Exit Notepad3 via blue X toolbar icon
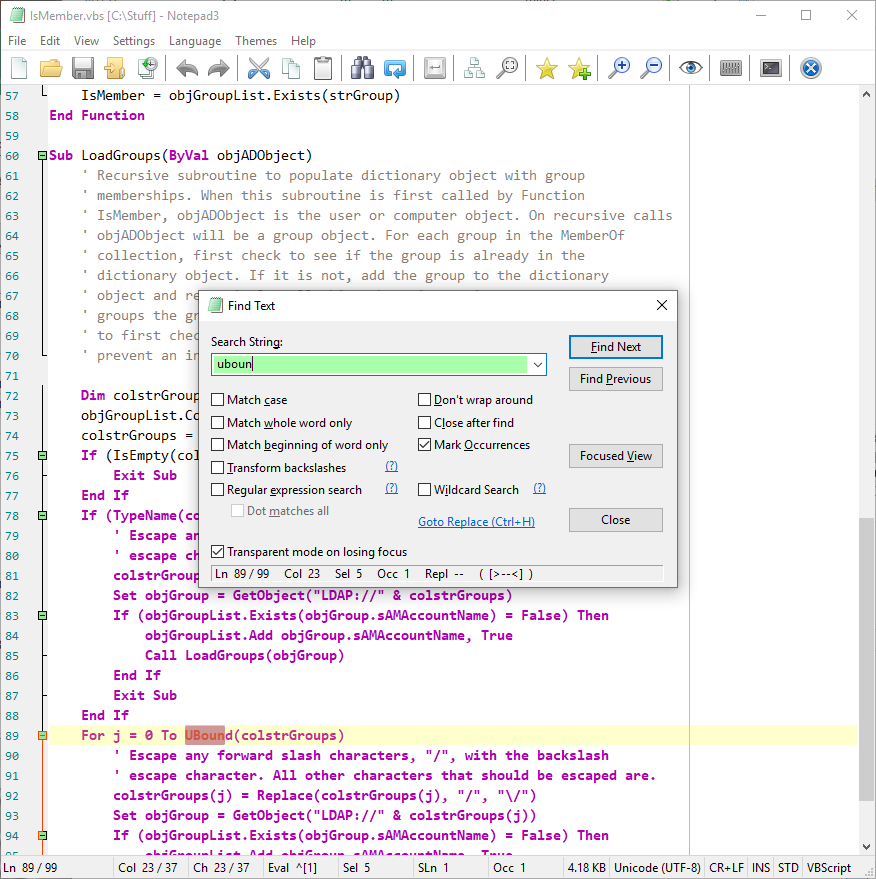Screen dimensions: 876x879 (x=809, y=68)
